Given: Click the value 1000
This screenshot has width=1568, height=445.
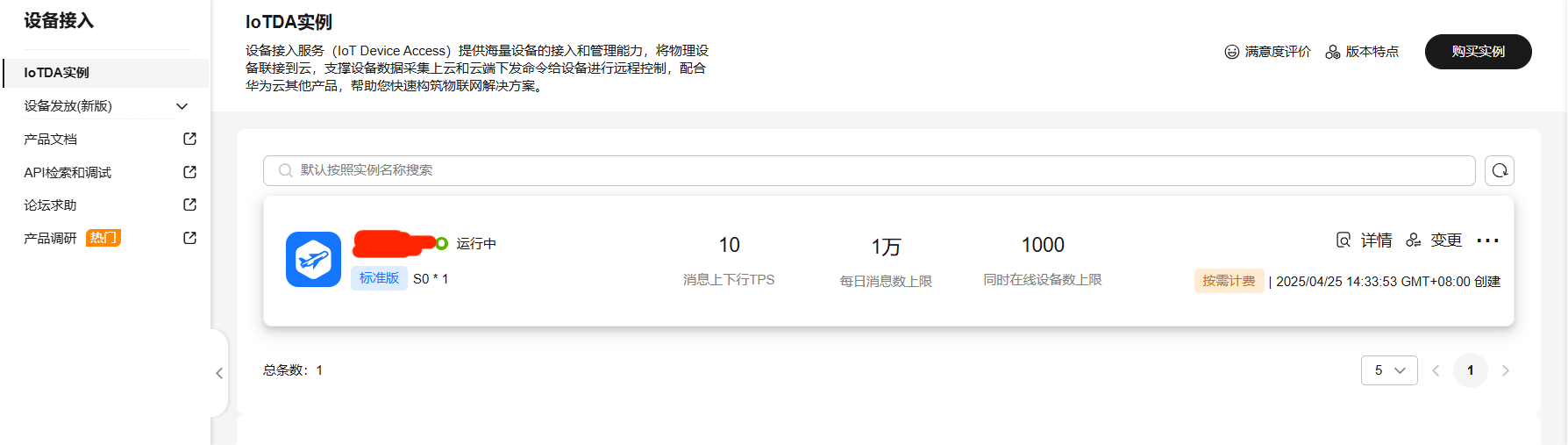Looking at the screenshot, I should pos(1043,245).
